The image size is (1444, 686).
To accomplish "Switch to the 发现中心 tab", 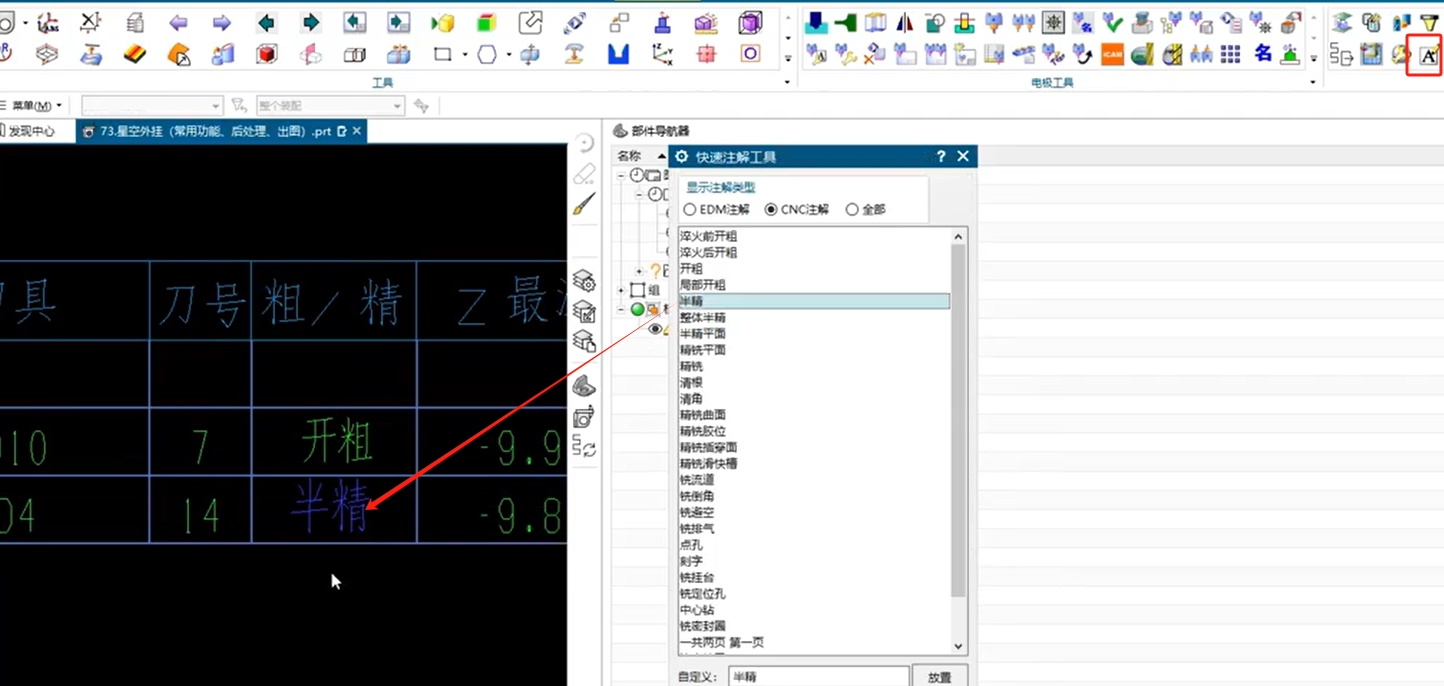I will tap(32, 131).
